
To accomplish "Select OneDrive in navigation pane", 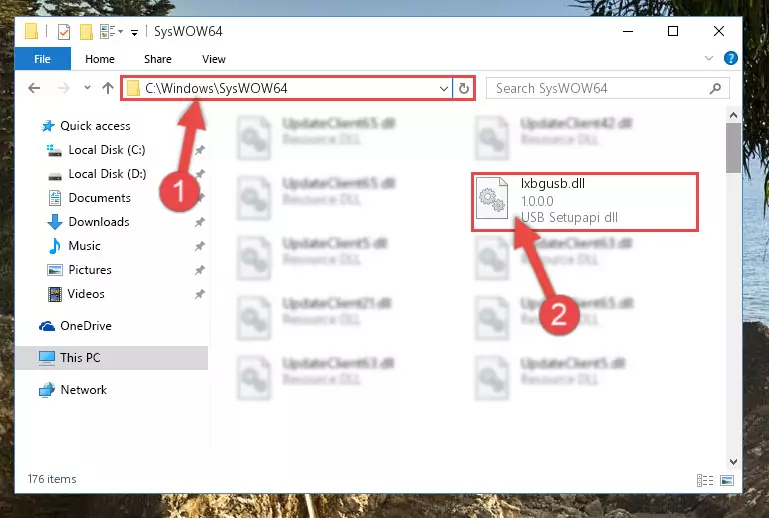I will pos(86,326).
